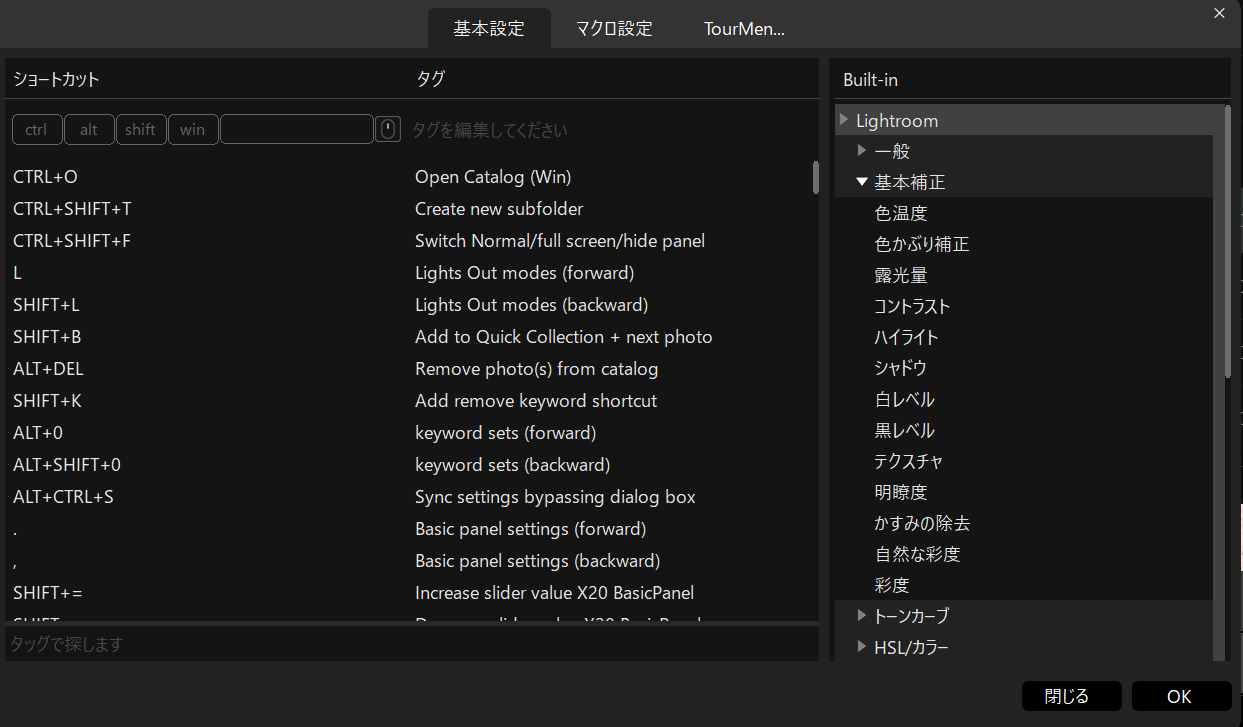Select Increase slider value X20 BasicPanel tag
The height and width of the screenshot is (727, 1243).
tap(555, 593)
